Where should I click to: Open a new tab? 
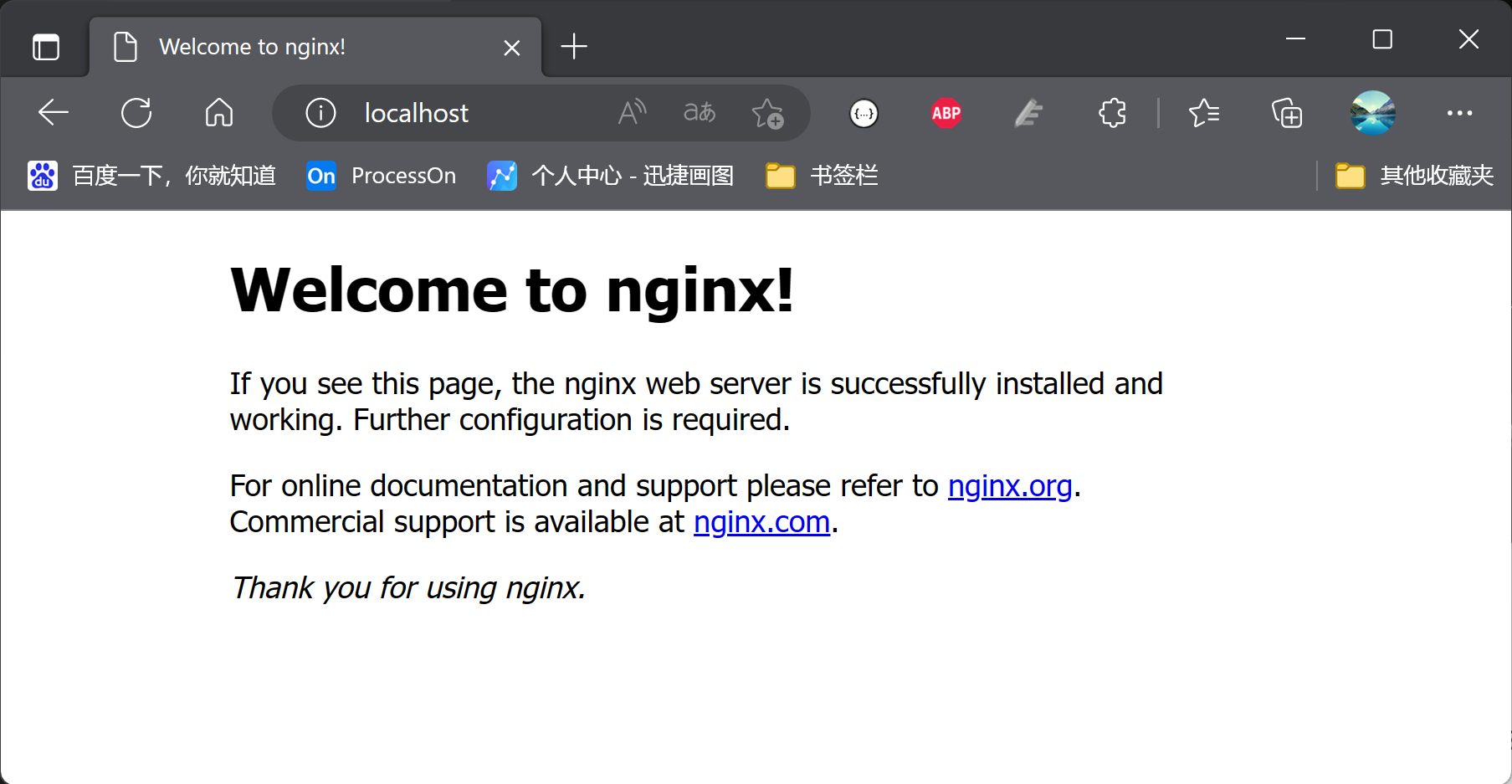(574, 47)
